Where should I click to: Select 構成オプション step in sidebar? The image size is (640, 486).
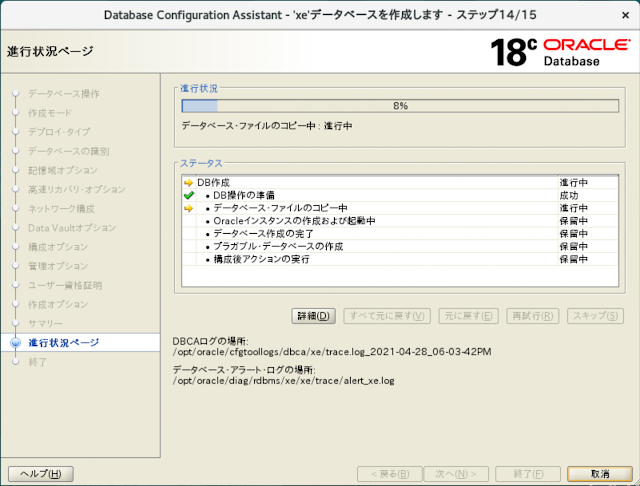tap(58, 247)
